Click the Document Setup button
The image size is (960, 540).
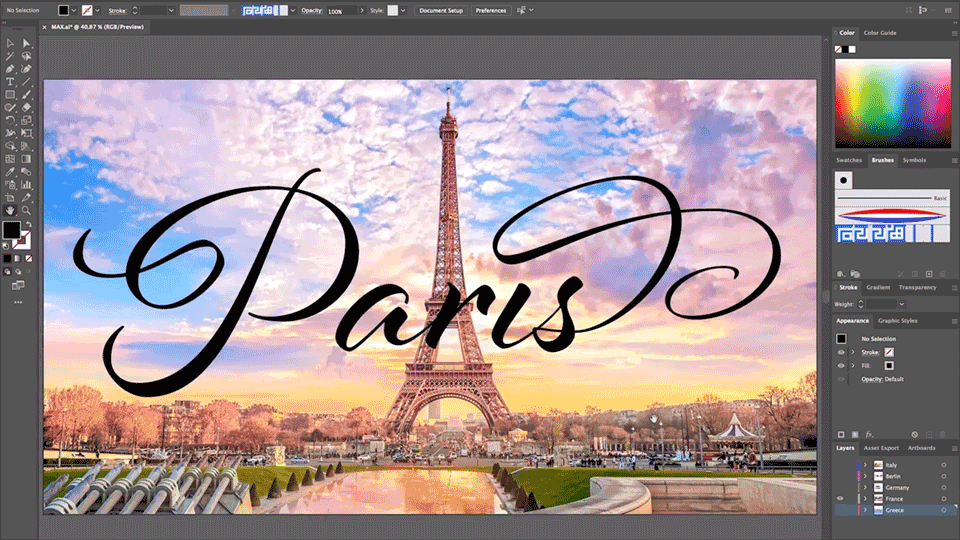point(441,10)
